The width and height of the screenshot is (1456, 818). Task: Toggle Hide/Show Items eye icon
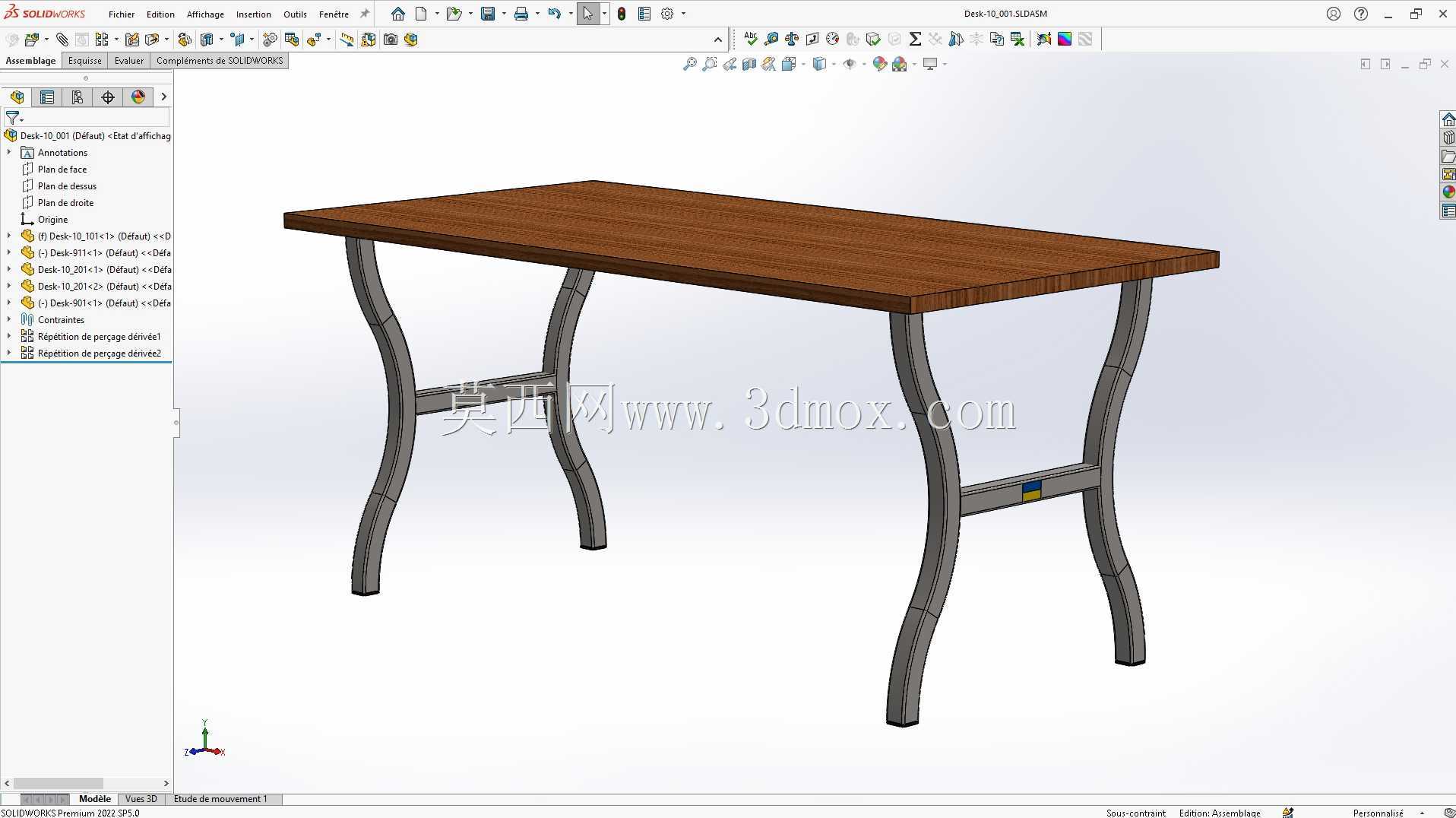click(x=850, y=65)
